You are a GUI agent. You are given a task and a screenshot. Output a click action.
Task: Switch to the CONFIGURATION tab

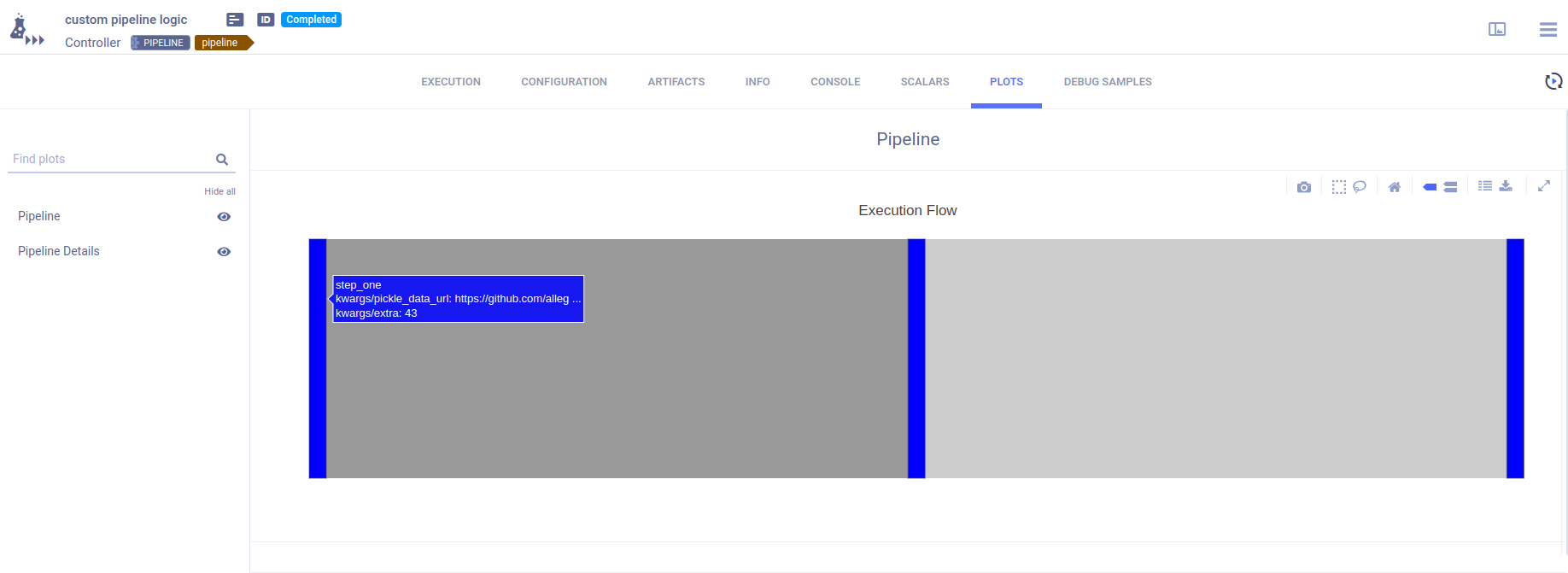point(565,82)
